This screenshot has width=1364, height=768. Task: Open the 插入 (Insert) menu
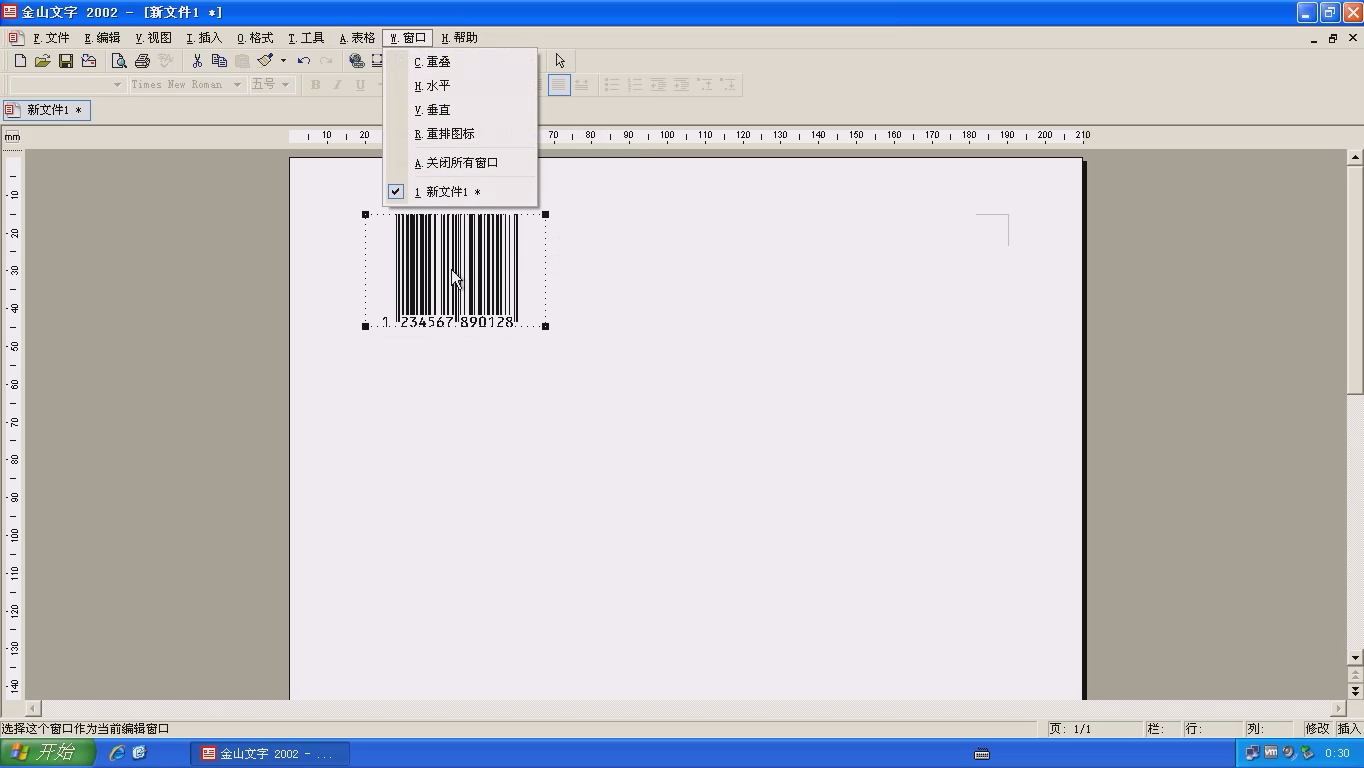(x=204, y=38)
